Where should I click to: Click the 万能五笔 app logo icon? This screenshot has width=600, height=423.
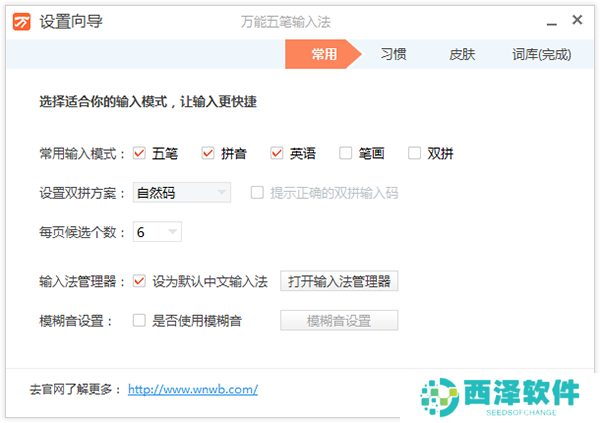[21, 21]
